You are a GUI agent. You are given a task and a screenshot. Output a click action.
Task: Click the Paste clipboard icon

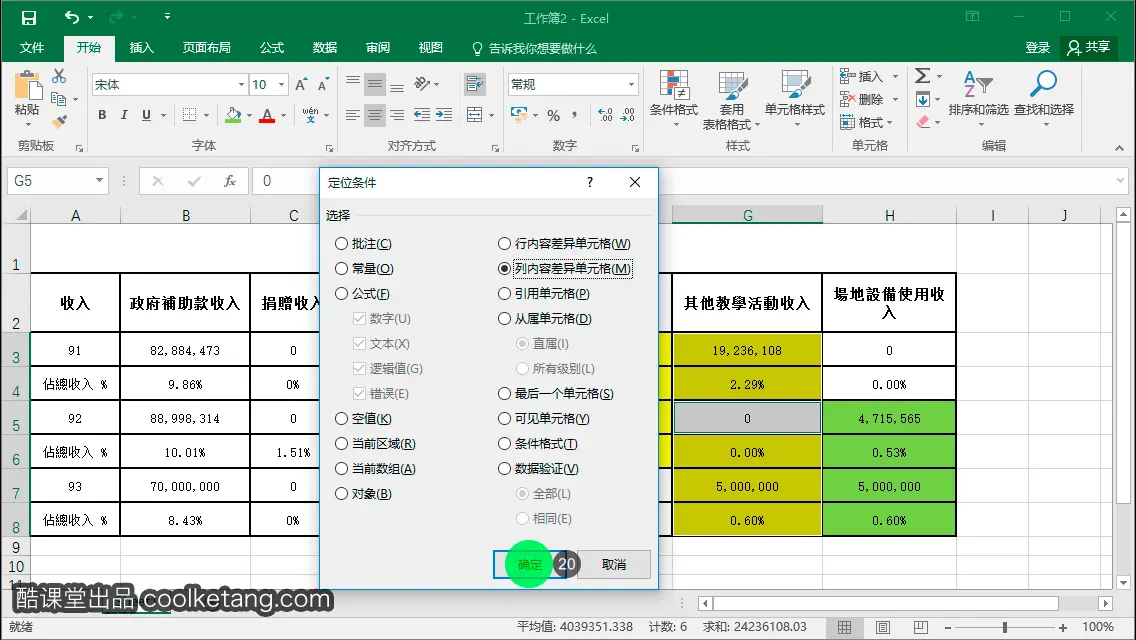[x=28, y=86]
